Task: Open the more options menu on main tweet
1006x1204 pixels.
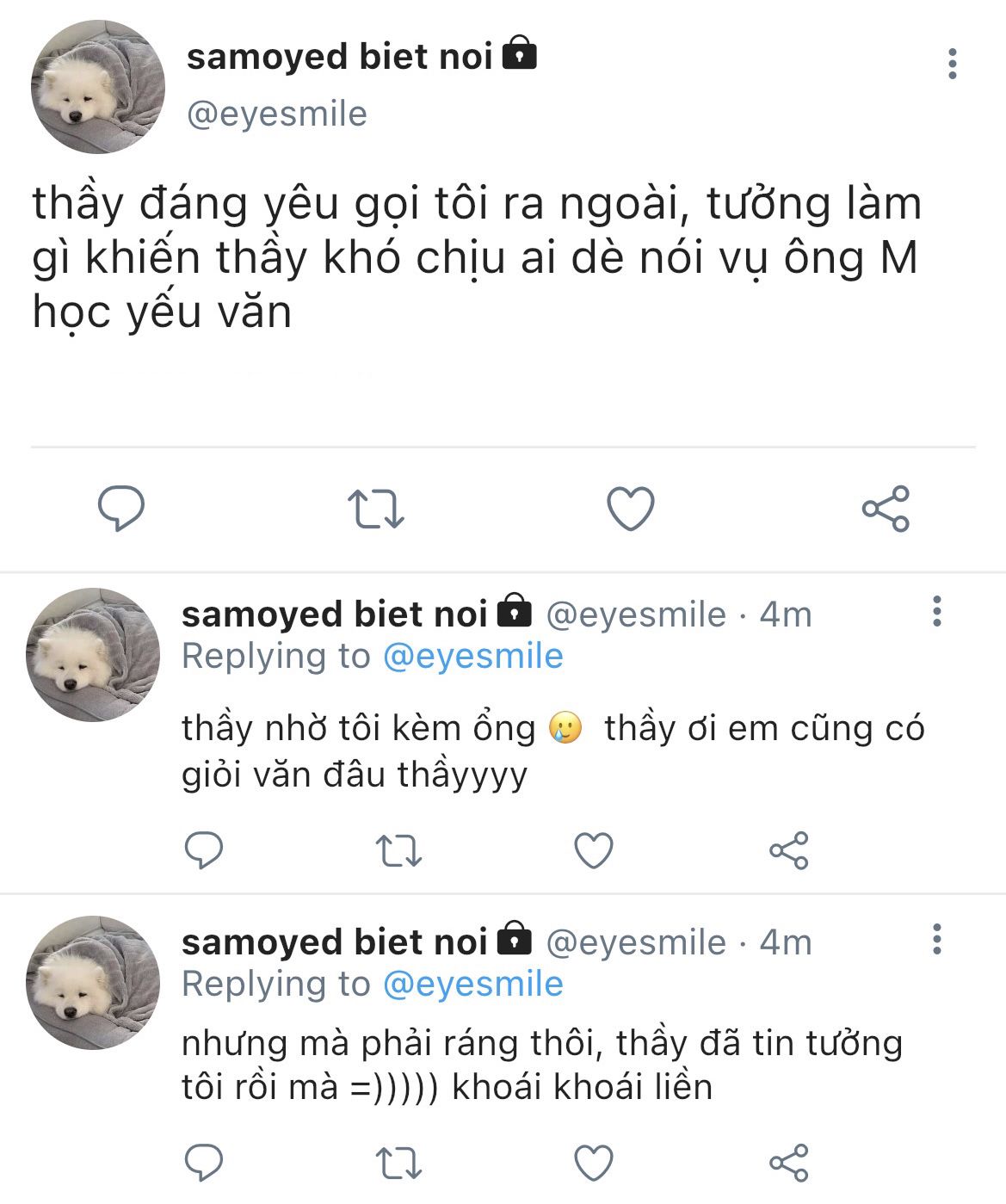Action: click(x=952, y=64)
